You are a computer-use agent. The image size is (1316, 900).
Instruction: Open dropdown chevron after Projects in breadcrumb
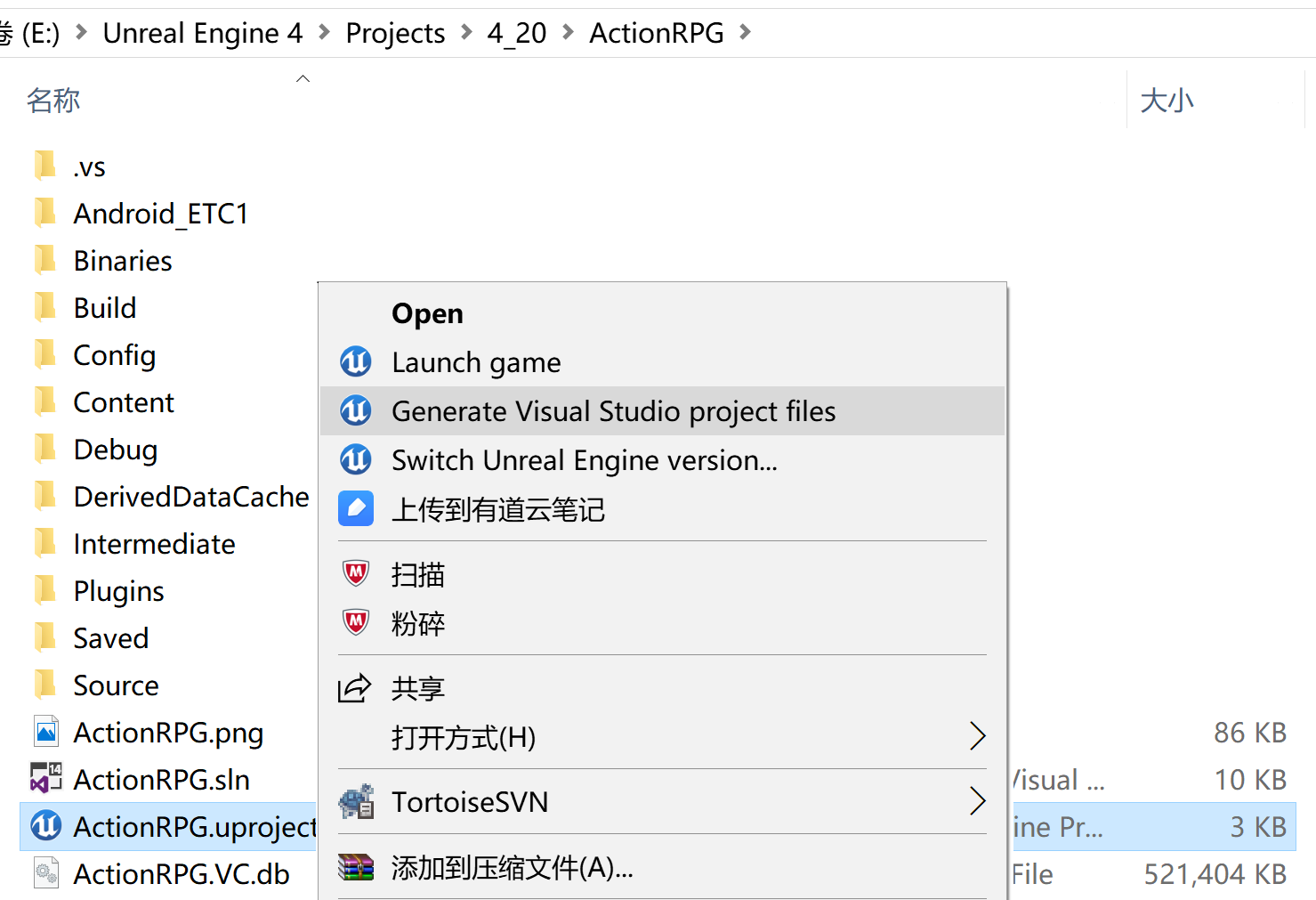point(466,33)
